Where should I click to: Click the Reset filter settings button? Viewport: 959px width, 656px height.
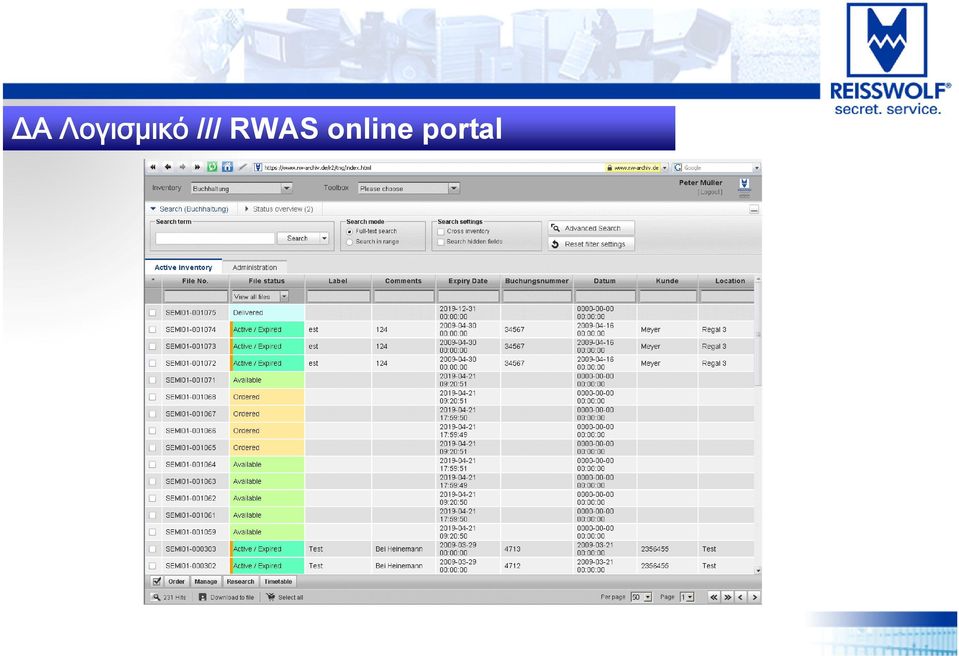tap(591, 244)
